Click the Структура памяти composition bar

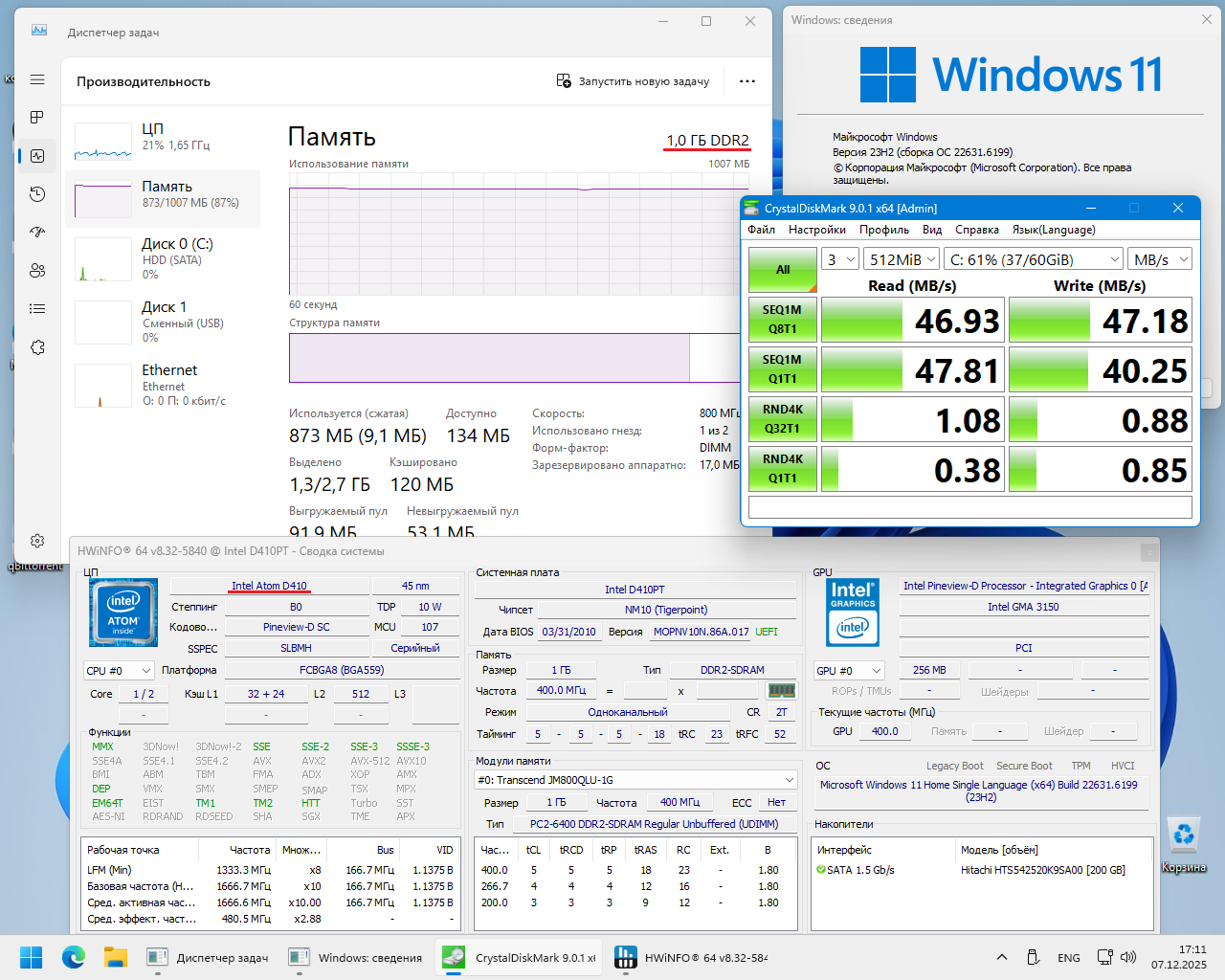point(515,359)
